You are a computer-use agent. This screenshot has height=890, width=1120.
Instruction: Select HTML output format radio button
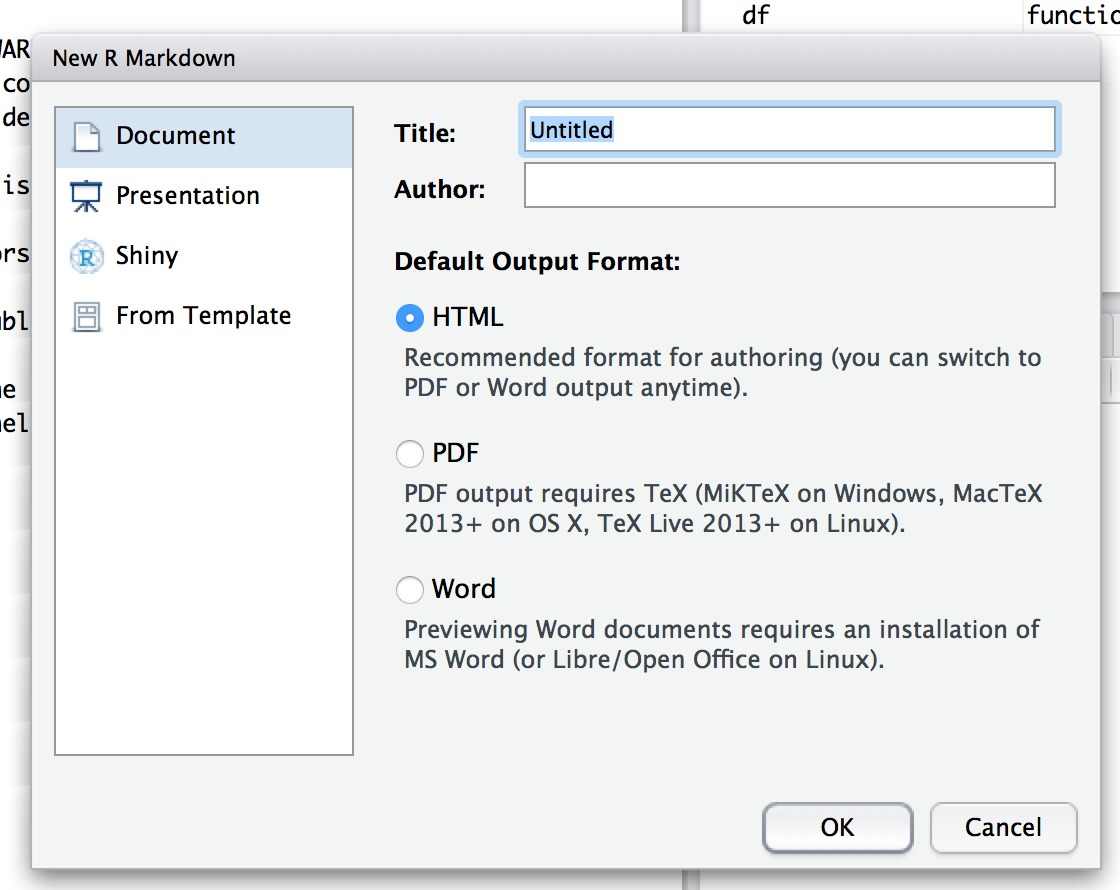(410, 318)
